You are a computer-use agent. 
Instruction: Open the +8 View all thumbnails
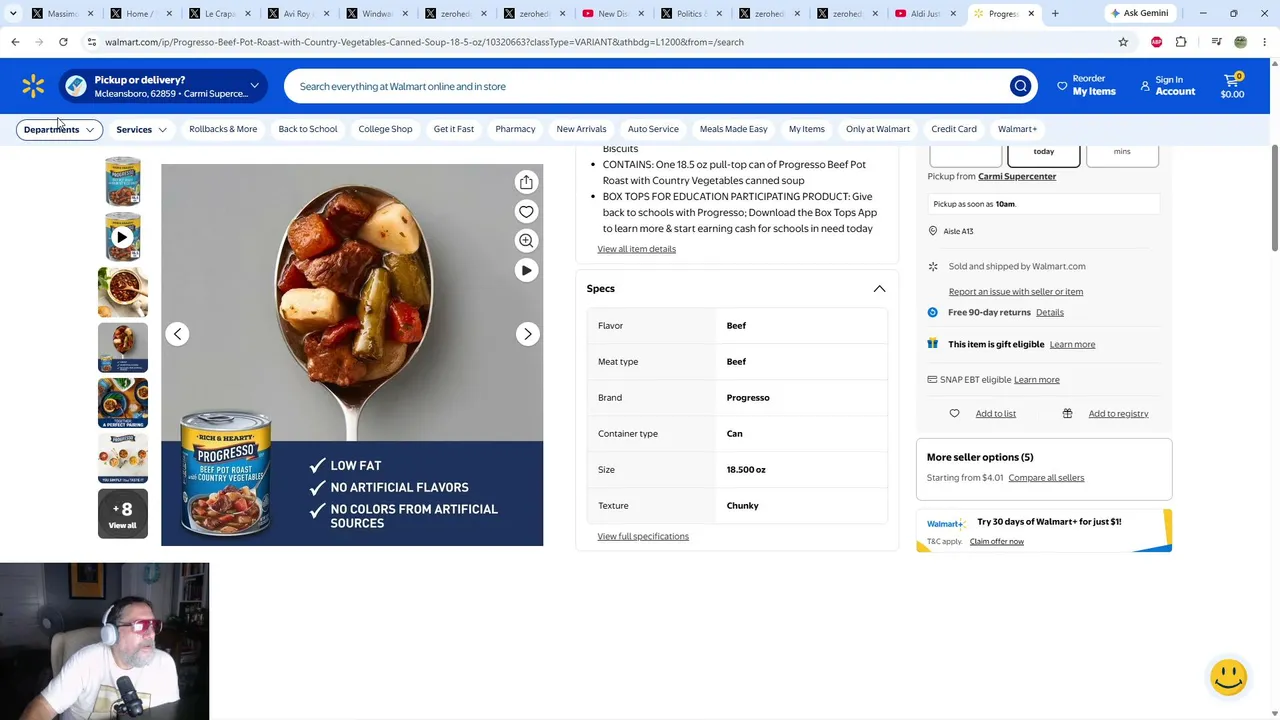[123, 514]
